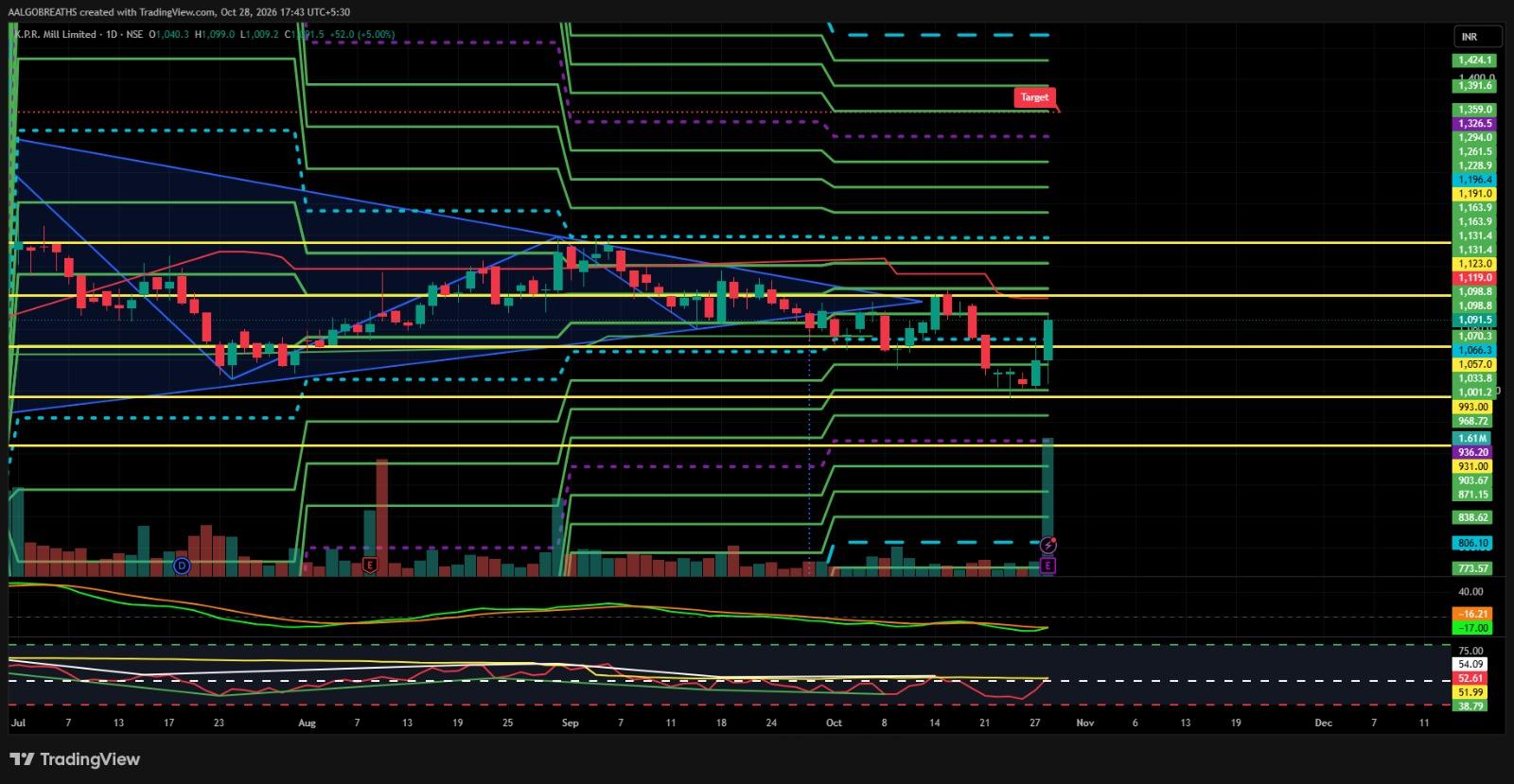Open the latest news lightning bolt icon
This screenshot has width=1514, height=784.
pyautogui.click(x=1047, y=546)
